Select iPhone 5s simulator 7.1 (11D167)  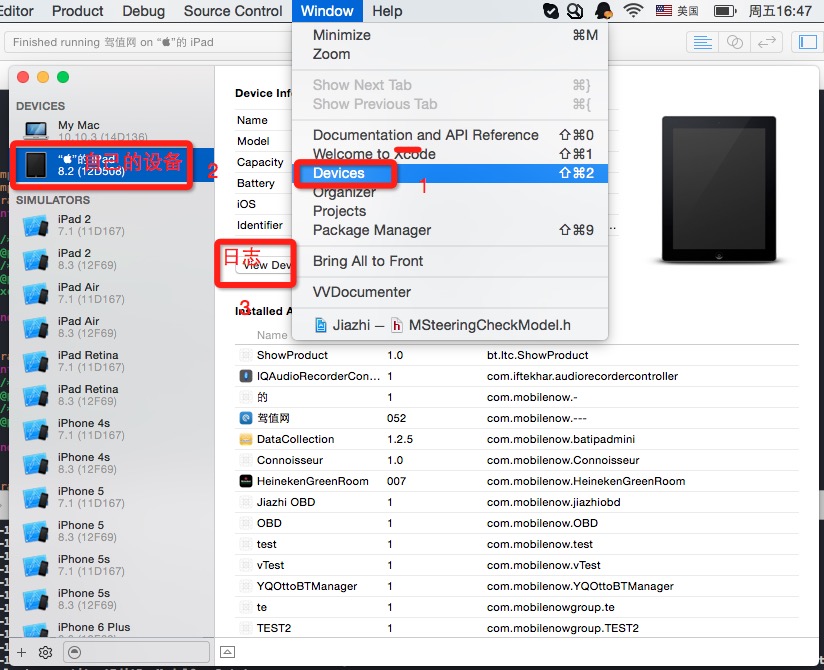coord(112,565)
